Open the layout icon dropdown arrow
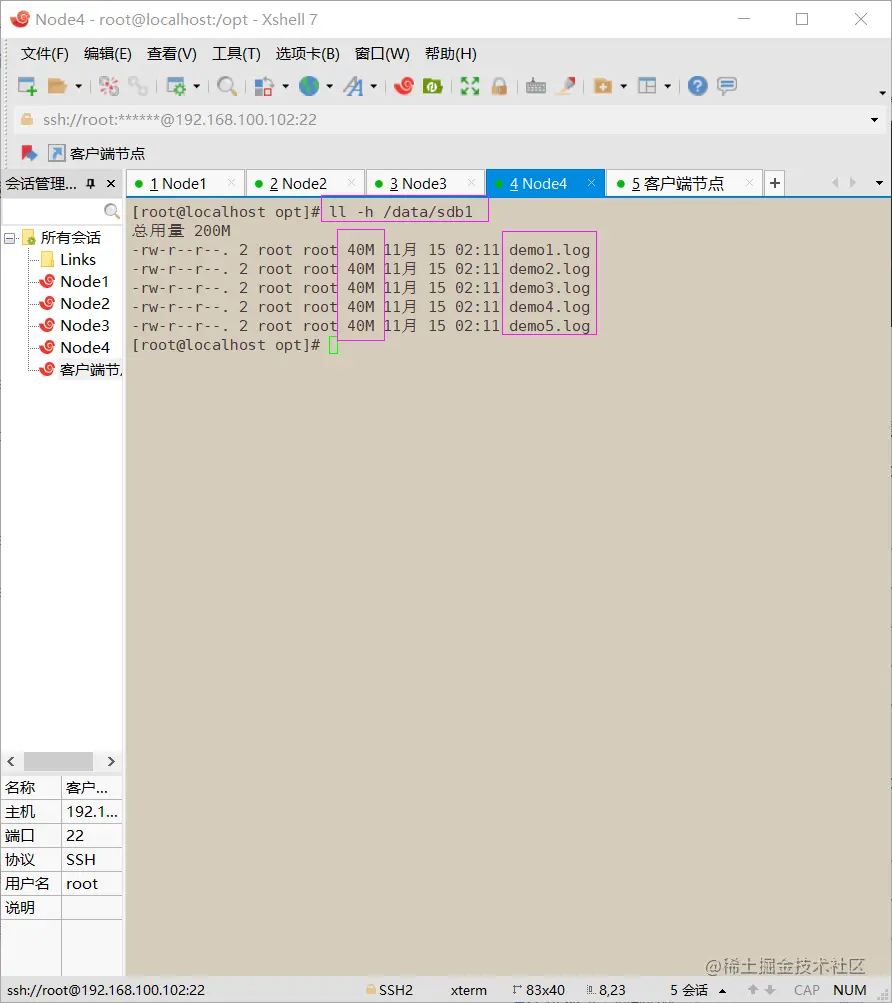The image size is (892, 1003). pyautogui.click(x=667, y=86)
